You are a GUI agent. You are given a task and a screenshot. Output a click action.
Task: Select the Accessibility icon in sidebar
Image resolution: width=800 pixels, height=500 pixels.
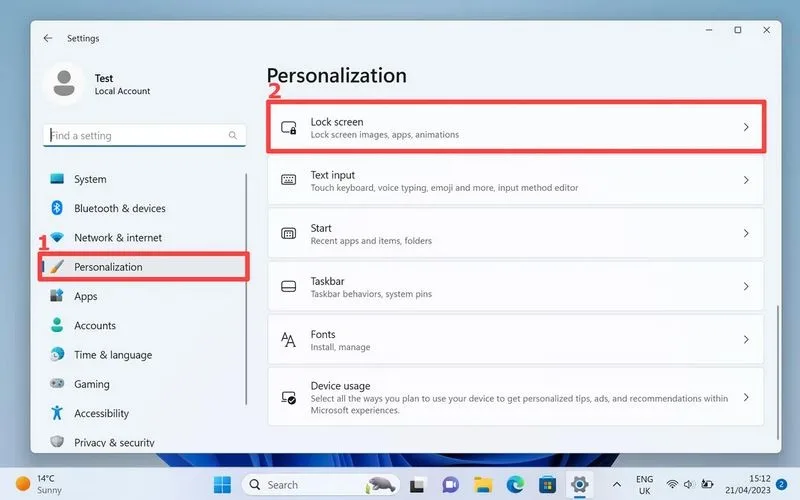(57, 413)
